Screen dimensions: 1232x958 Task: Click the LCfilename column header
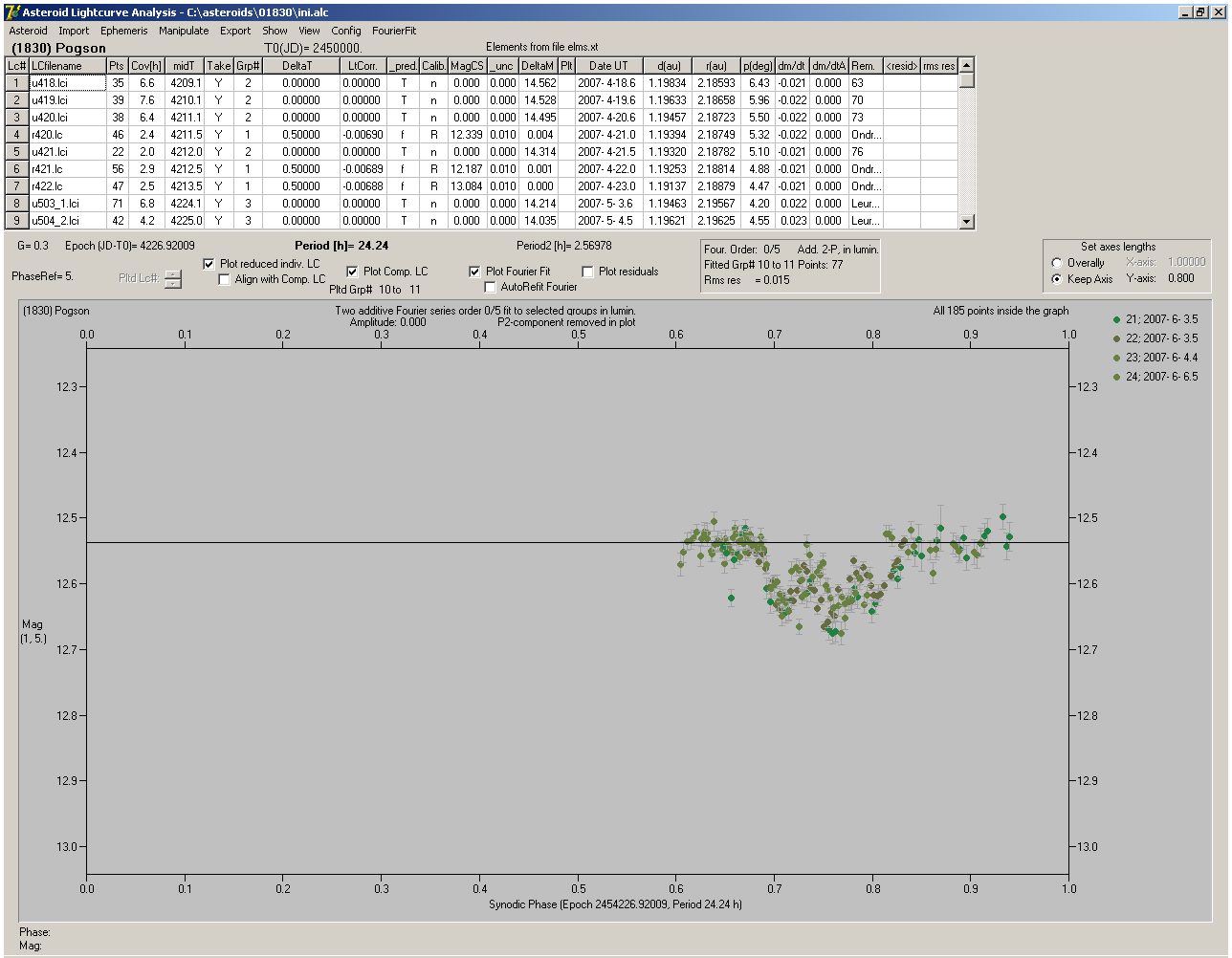(68, 66)
